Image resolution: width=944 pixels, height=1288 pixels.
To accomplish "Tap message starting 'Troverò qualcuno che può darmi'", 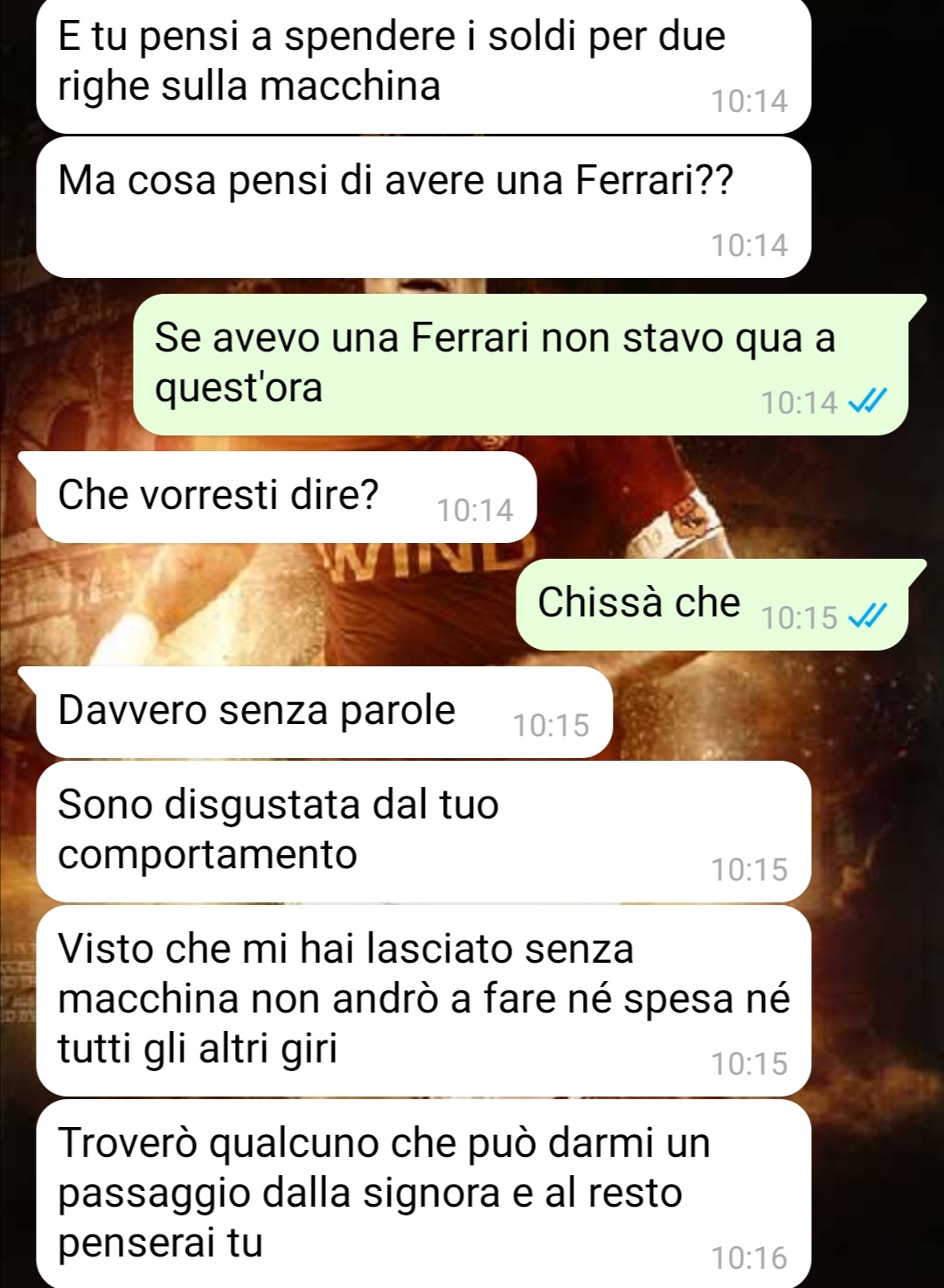I will click(x=424, y=1194).
